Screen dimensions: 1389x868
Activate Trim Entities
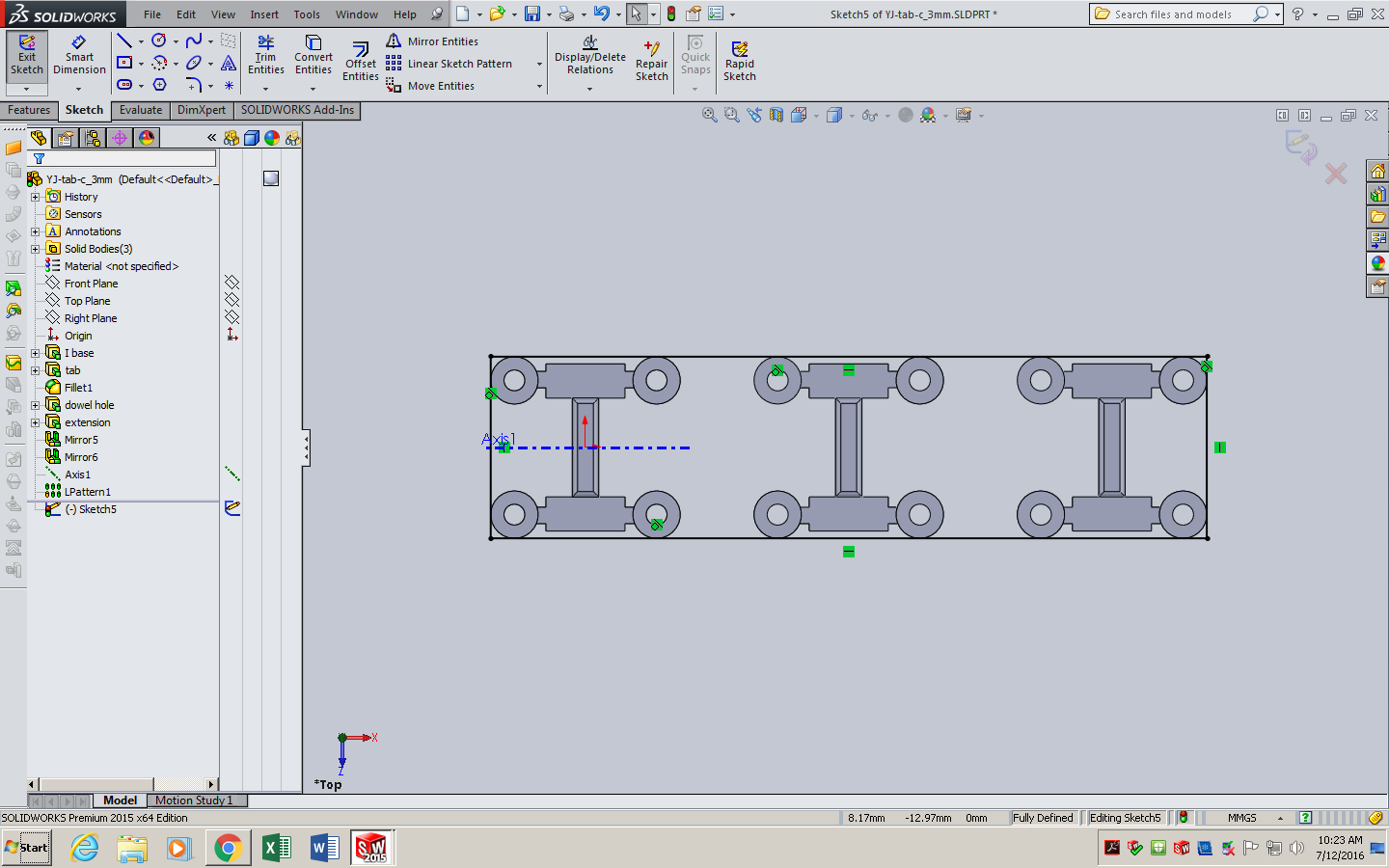click(x=265, y=58)
